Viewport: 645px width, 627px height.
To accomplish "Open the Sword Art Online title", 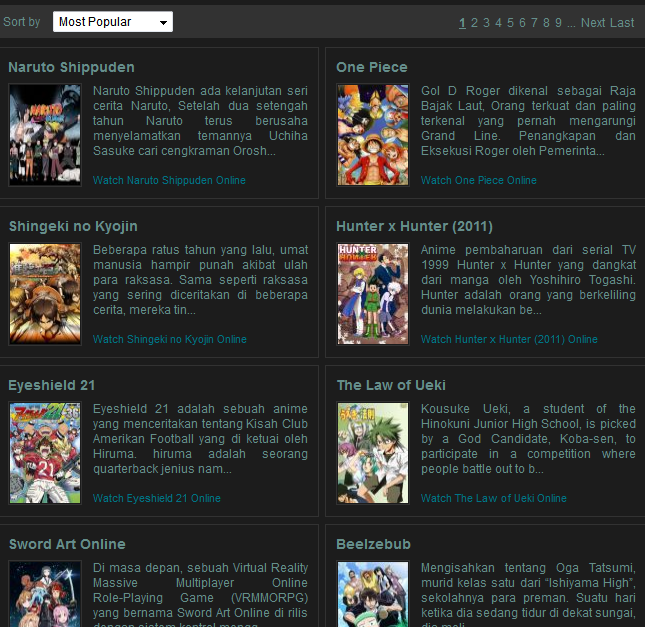I will (x=67, y=544).
